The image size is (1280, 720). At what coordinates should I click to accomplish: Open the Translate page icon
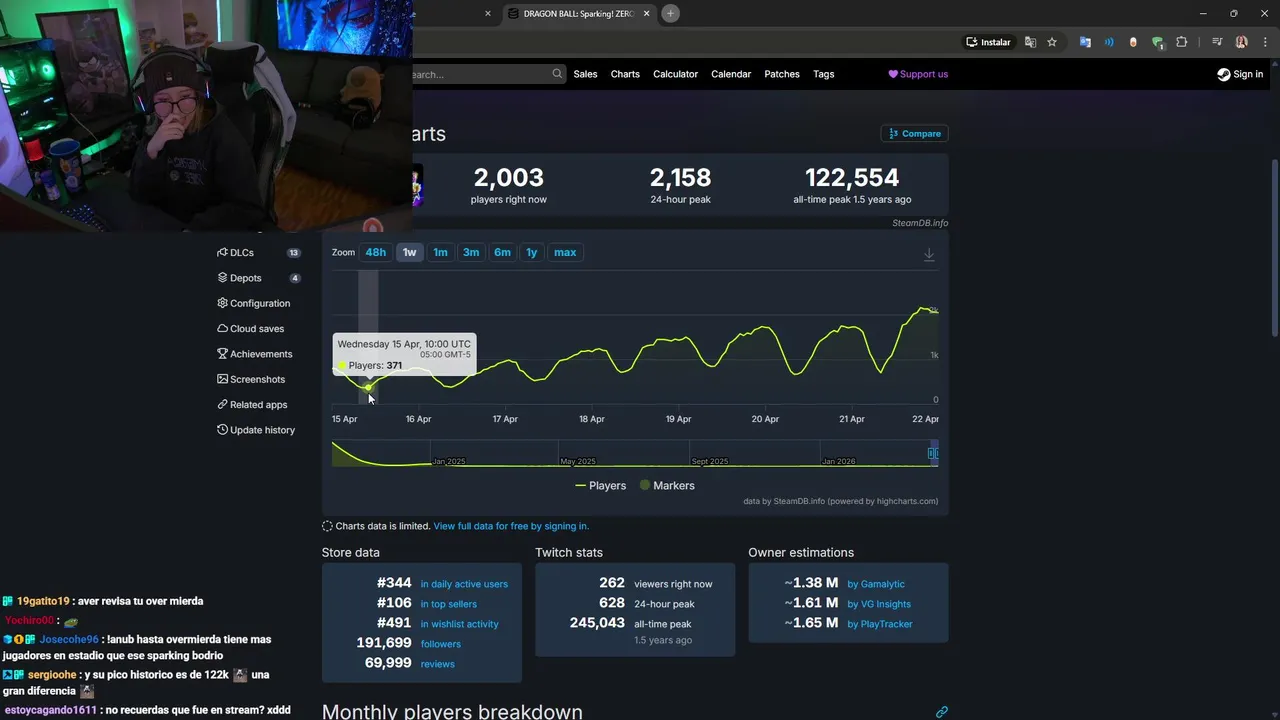[x=1030, y=42]
